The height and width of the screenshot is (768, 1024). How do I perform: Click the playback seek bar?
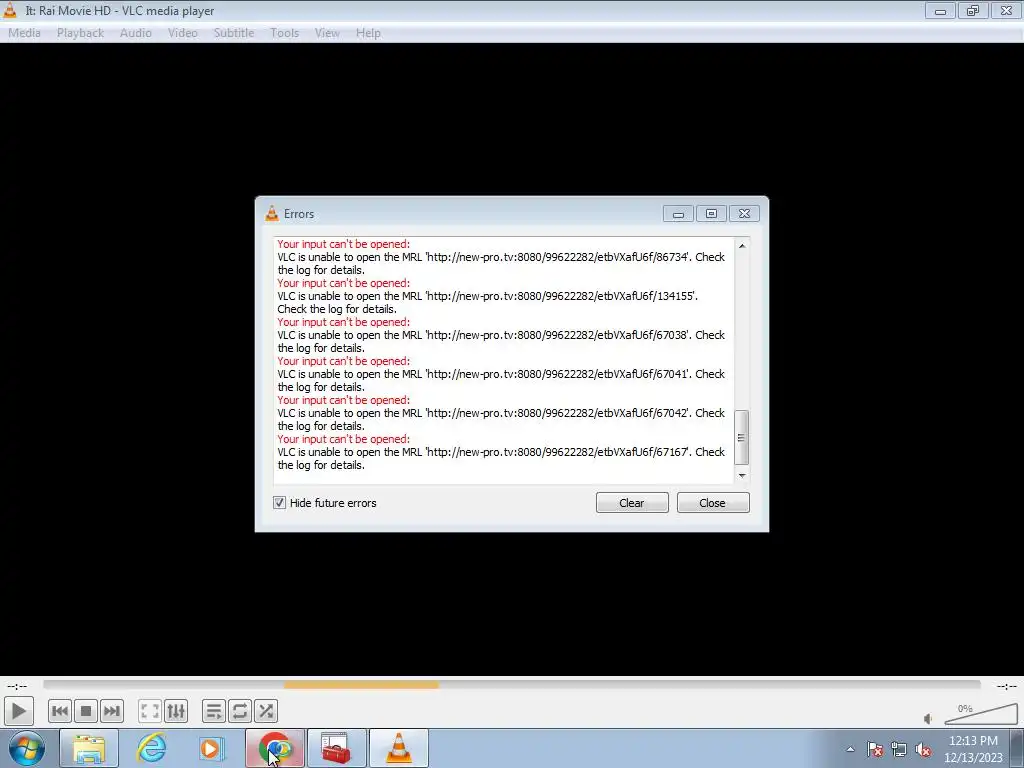coord(512,684)
